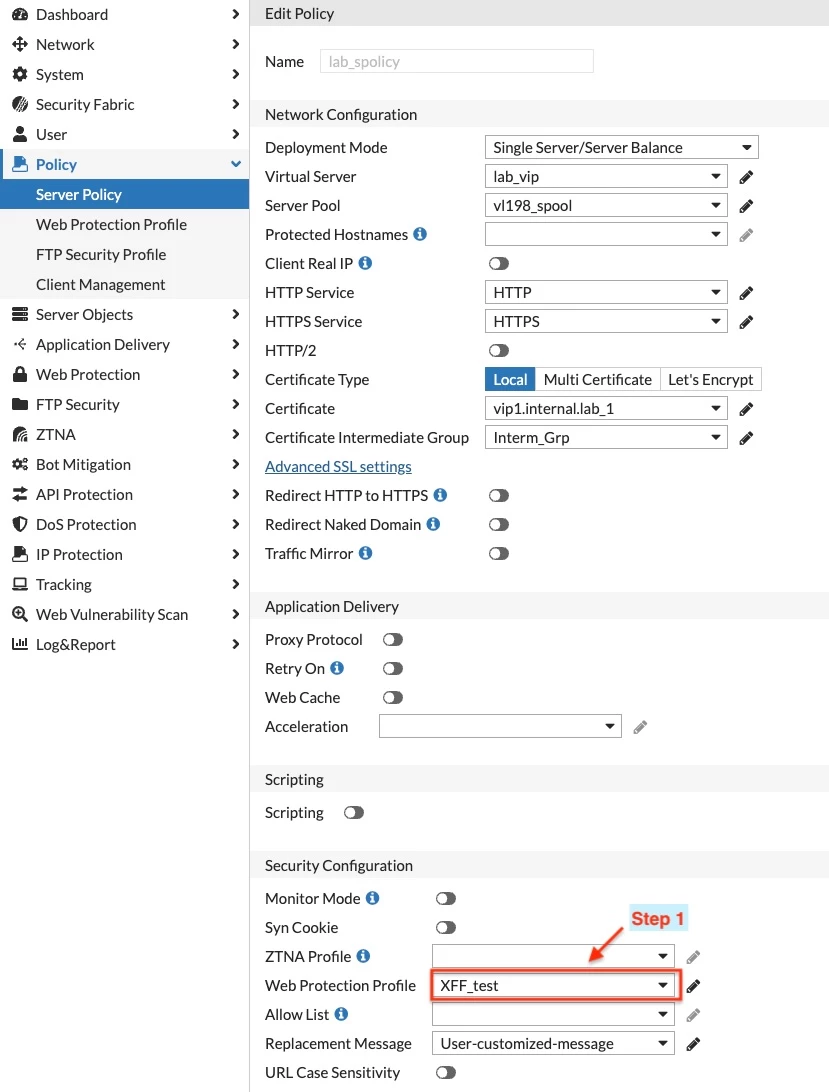This screenshot has height=1092, width=829.
Task: Show Monitor Mode info icon
Action: point(373,898)
